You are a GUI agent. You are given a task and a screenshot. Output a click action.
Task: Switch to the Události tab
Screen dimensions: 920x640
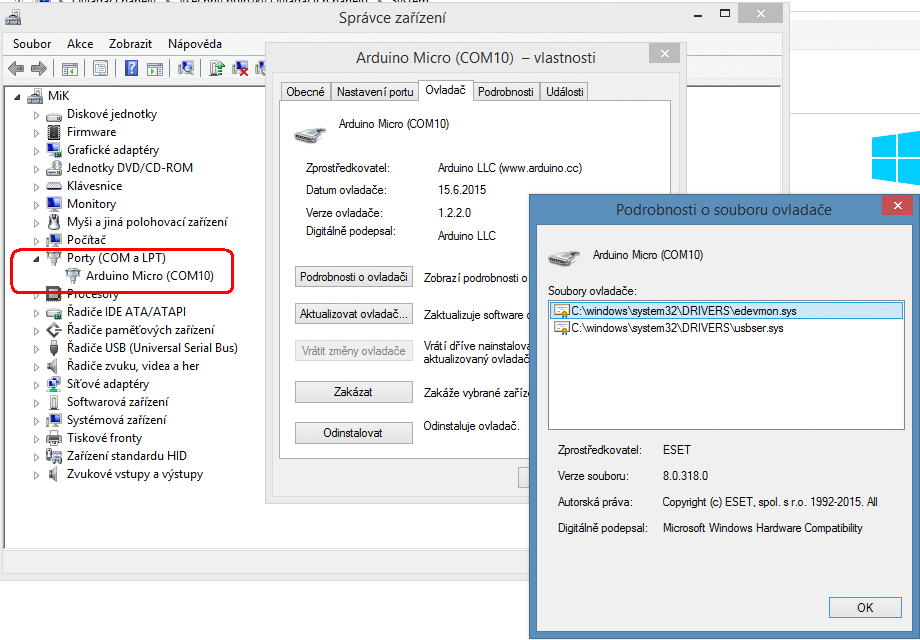[x=564, y=92]
